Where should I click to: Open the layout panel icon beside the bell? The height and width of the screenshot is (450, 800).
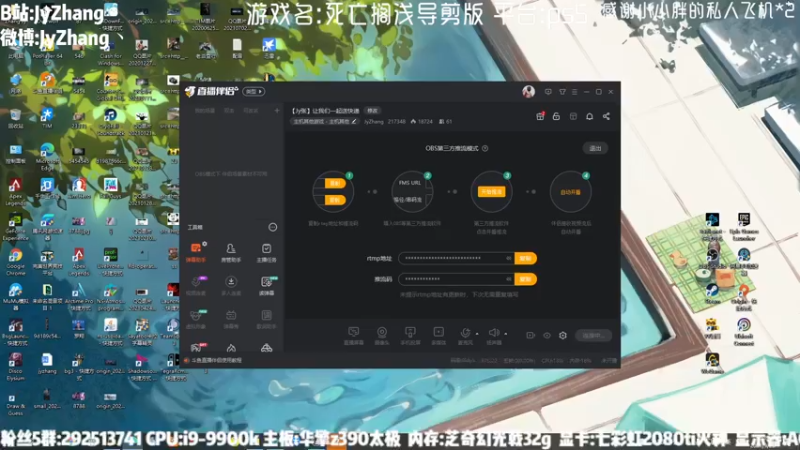pos(573,116)
